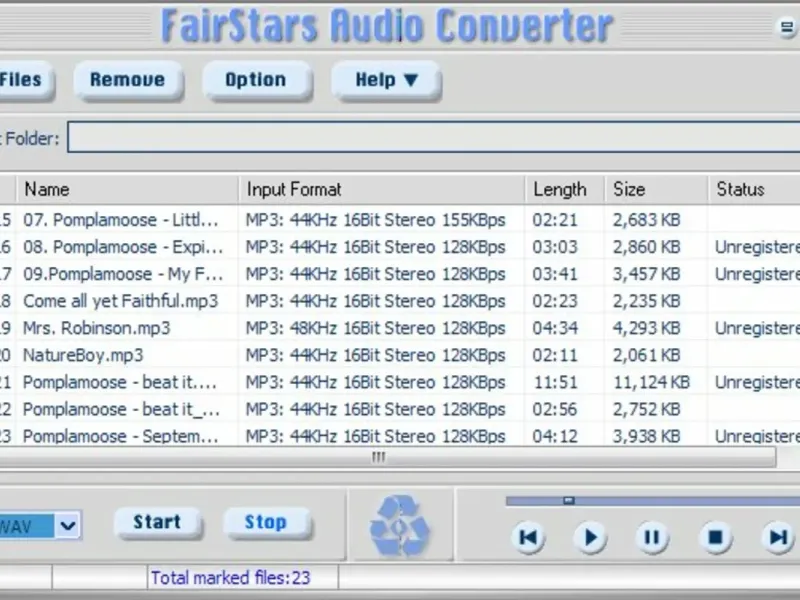Viewport: 800px width, 600px height.
Task: Select row 08. Pomplamoose - Expi...
Action: 400,247
